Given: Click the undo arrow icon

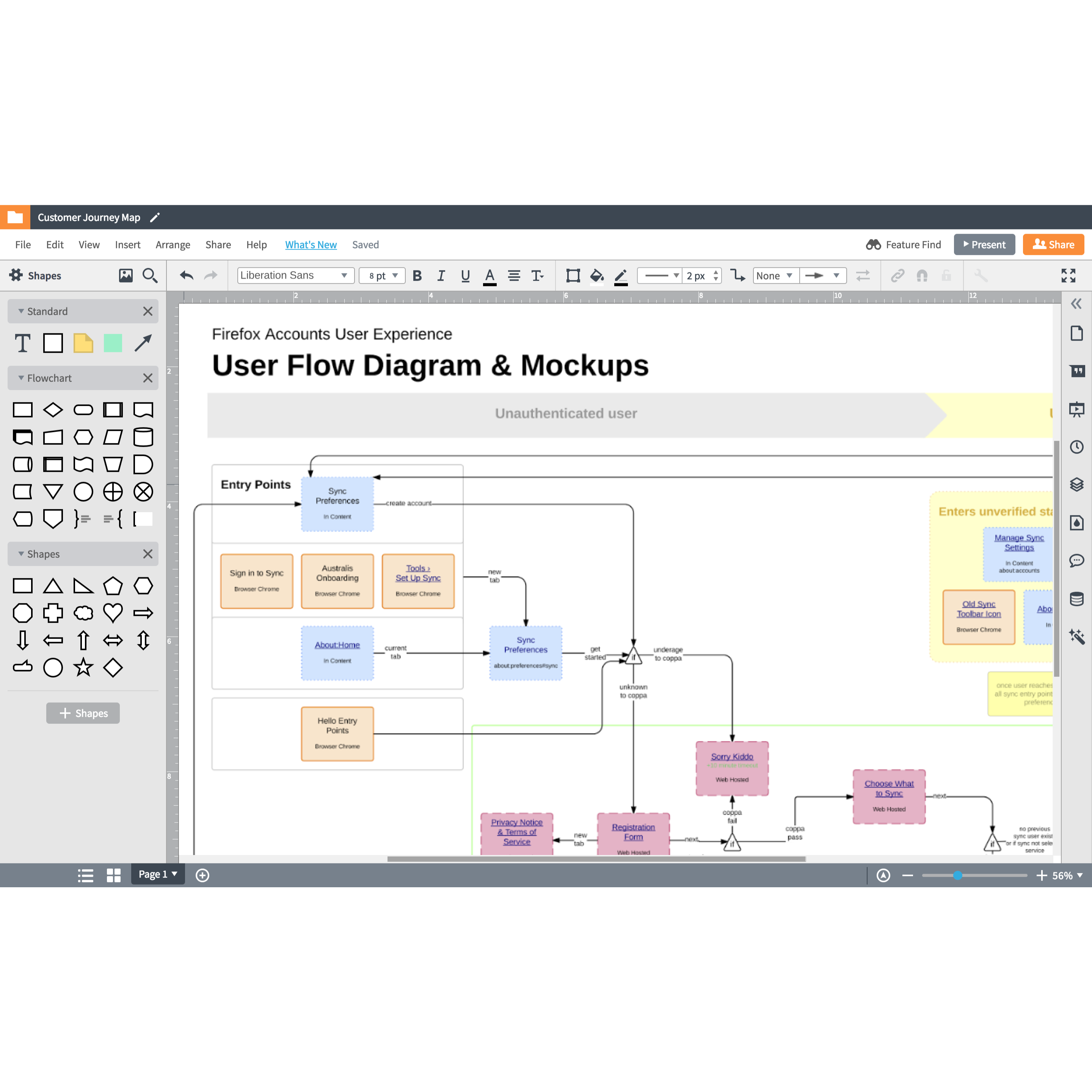Looking at the screenshot, I should click(187, 275).
